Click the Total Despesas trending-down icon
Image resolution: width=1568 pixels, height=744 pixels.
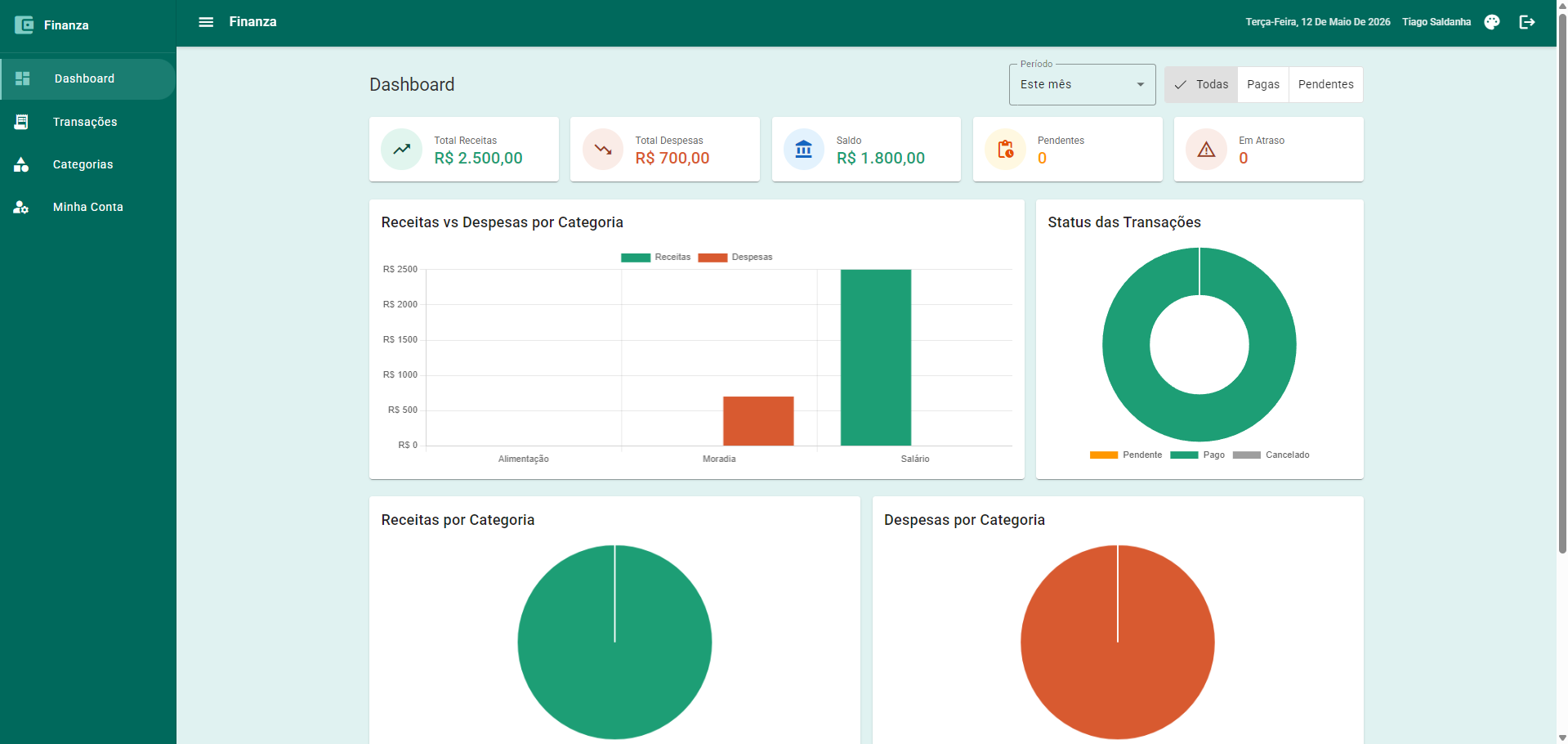(603, 150)
